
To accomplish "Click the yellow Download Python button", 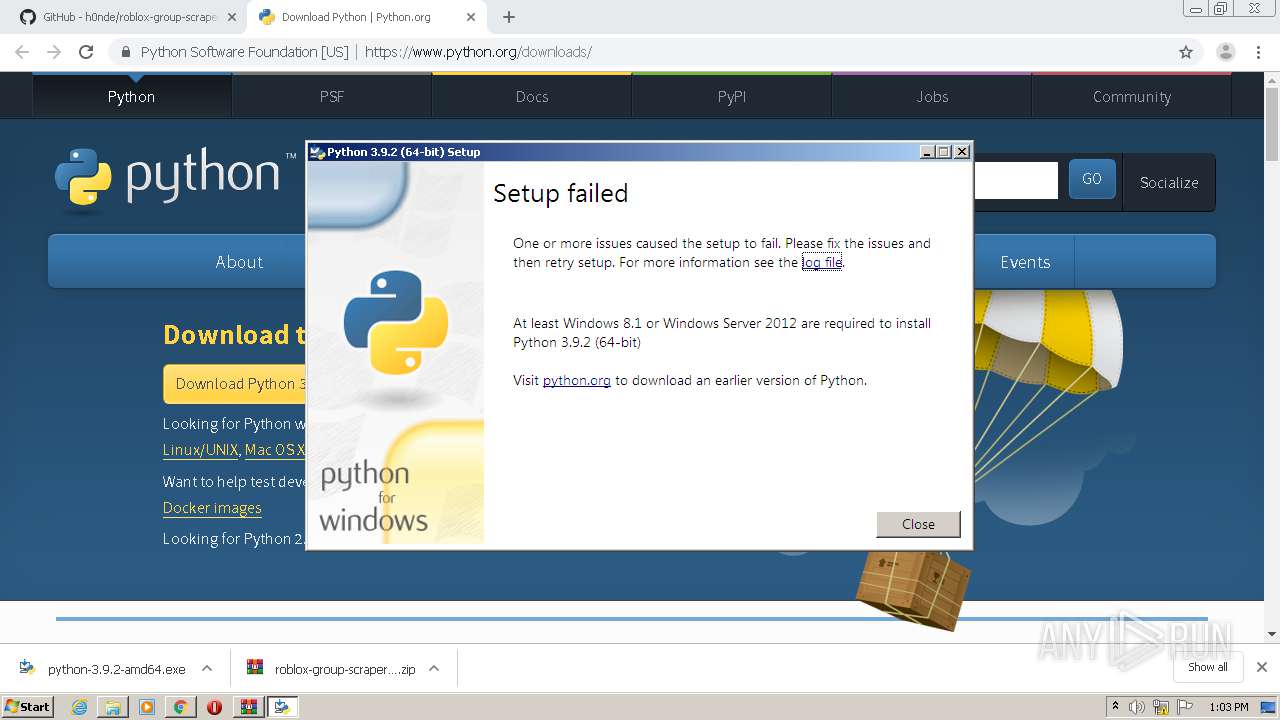I will 234,384.
